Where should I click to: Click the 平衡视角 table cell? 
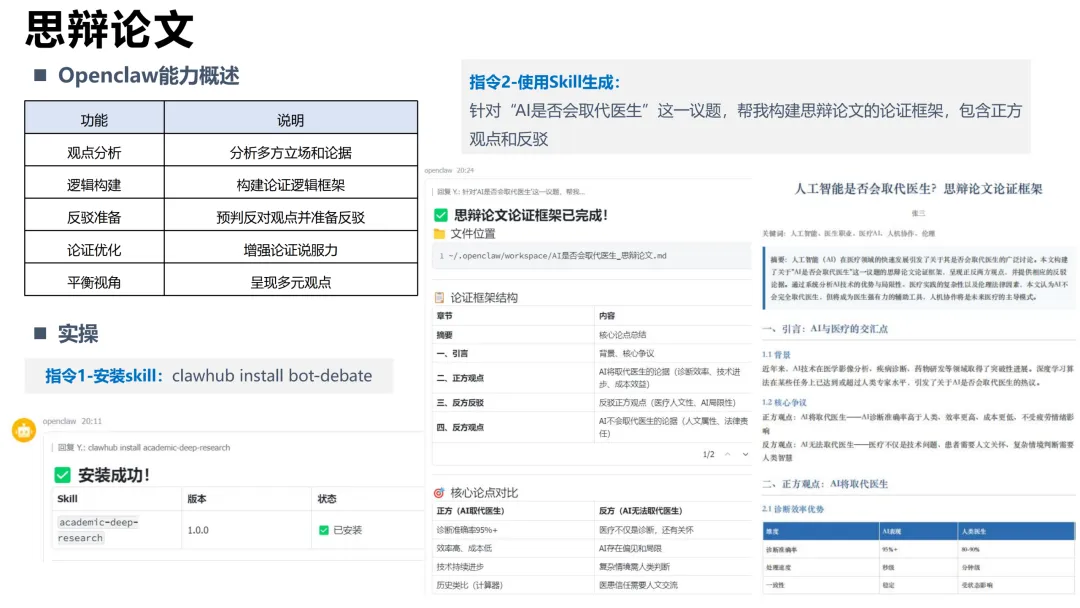pyautogui.click(x=94, y=282)
